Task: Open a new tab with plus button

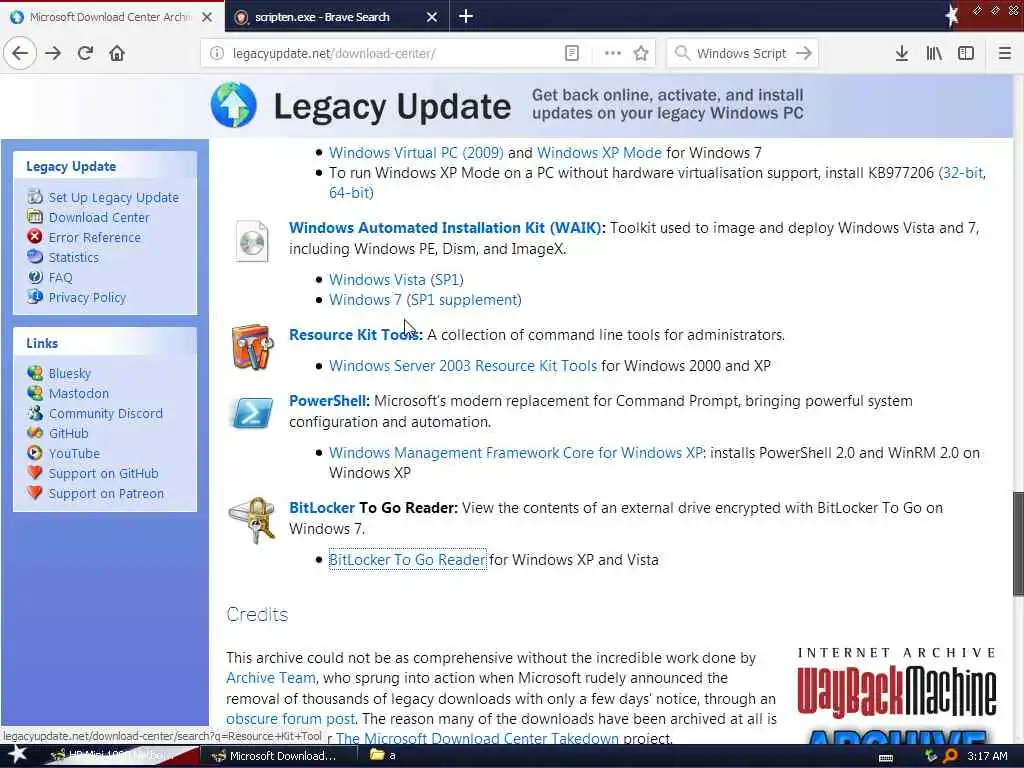Action: point(466,16)
